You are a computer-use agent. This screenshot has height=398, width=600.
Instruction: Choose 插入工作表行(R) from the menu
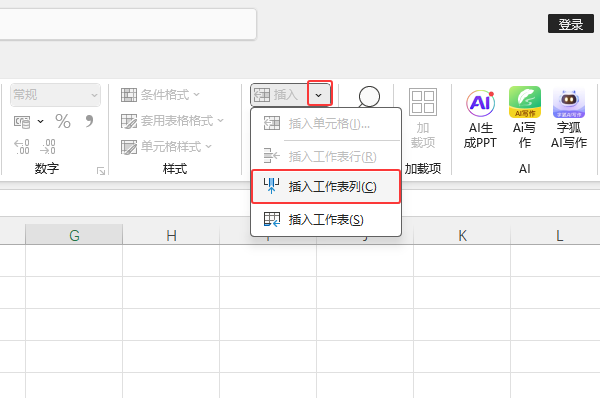(x=326, y=156)
